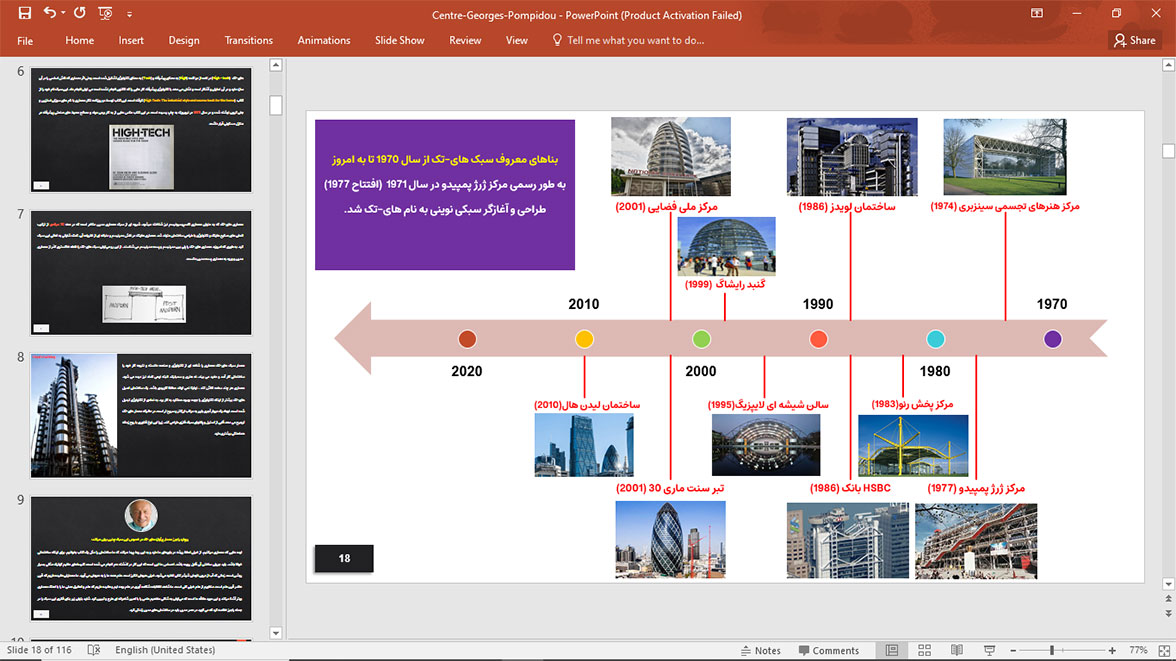Open Customize Quick Access Toolbar dropdown

129,14
